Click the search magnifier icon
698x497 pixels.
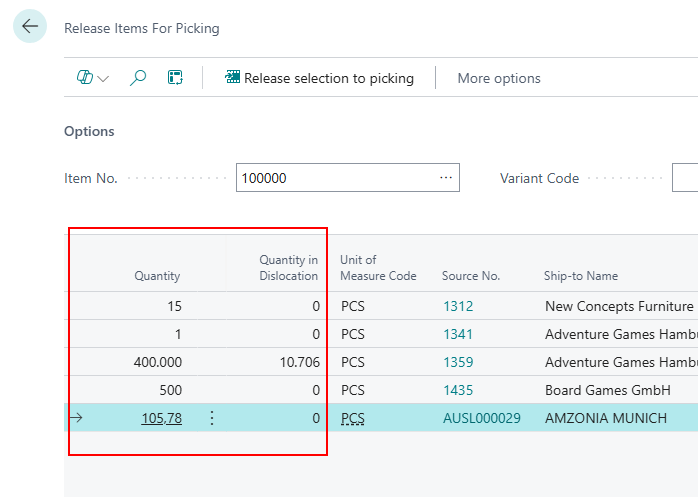[x=138, y=78]
